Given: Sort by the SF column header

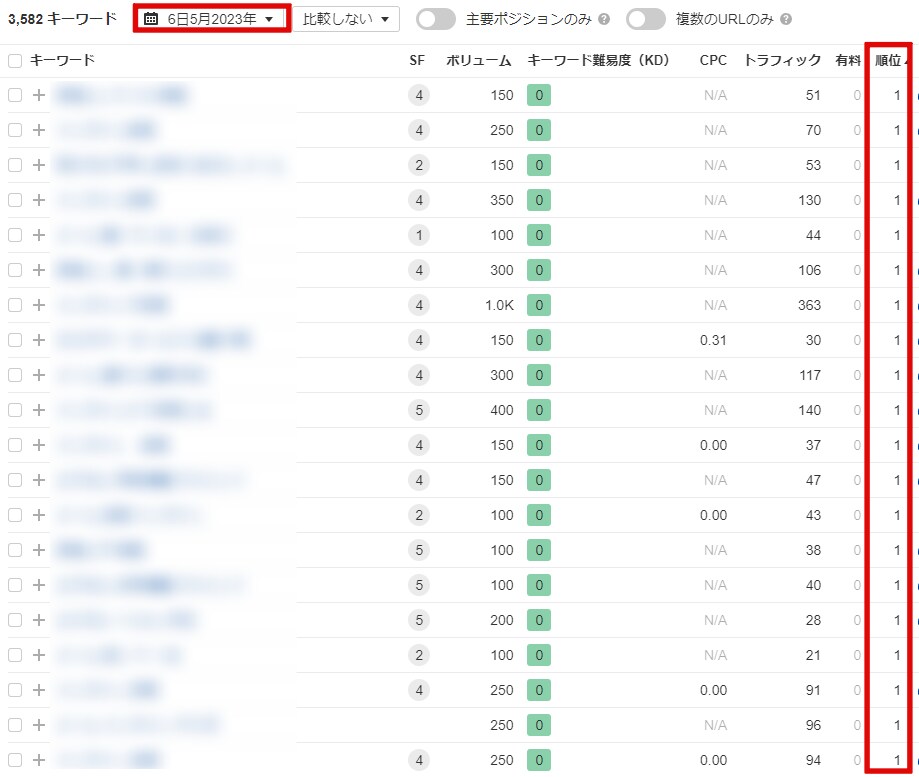Looking at the screenshot, I should (x=417, y=60).
